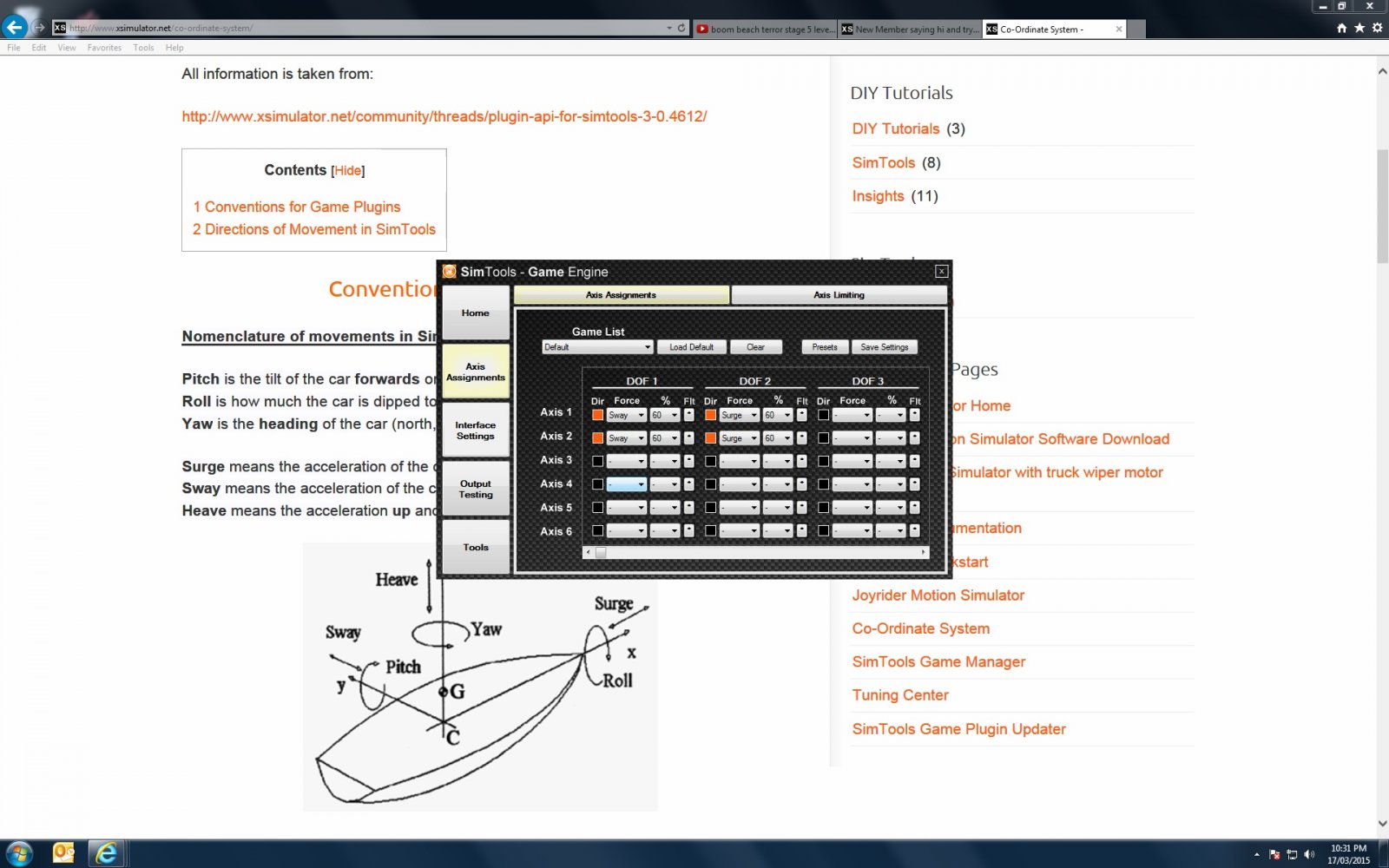Show hidden tray icons arrow
The height and width of the screenshot is (868, 1389).
(x=1256, y=854)
